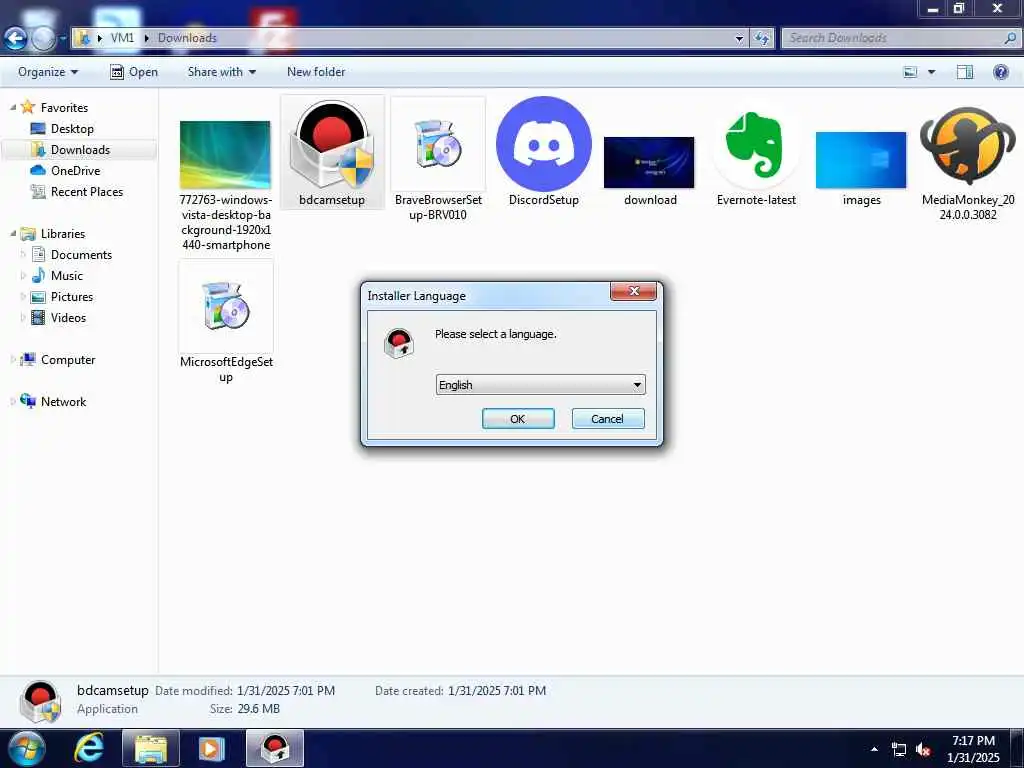1024x768 pixels.
Task: Click the File Explorer taskbar icon
Action: click(151, 748)
